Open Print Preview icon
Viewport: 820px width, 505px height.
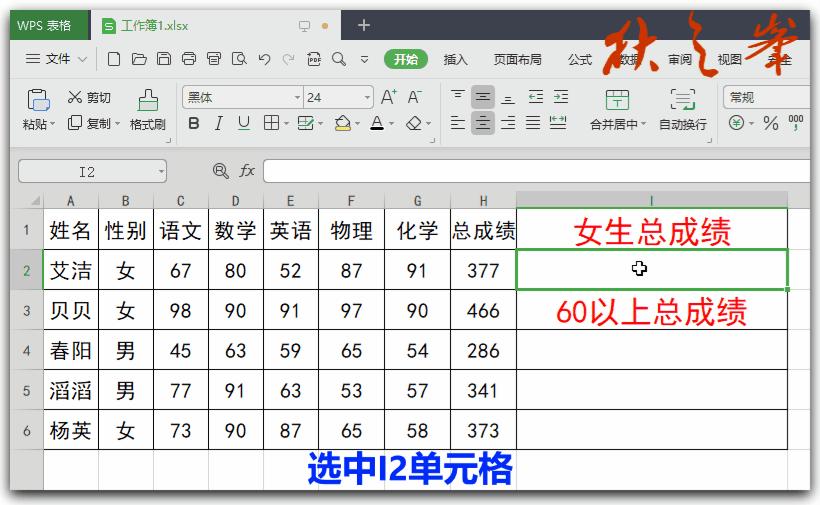click(239, 59)
